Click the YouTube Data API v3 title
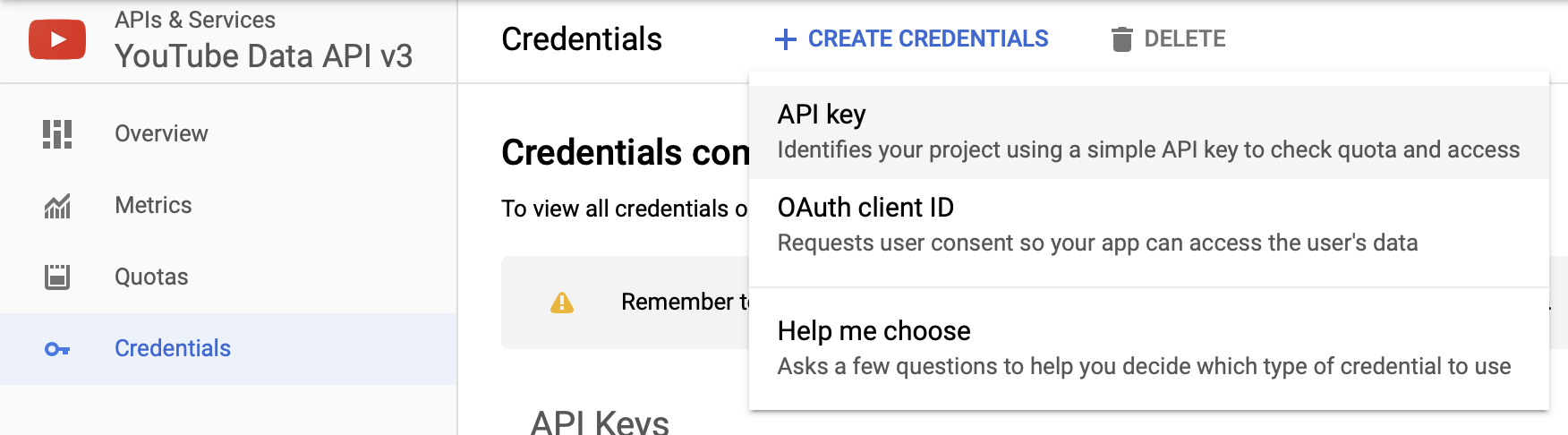 pyautogui.click(x=264, y=56)
